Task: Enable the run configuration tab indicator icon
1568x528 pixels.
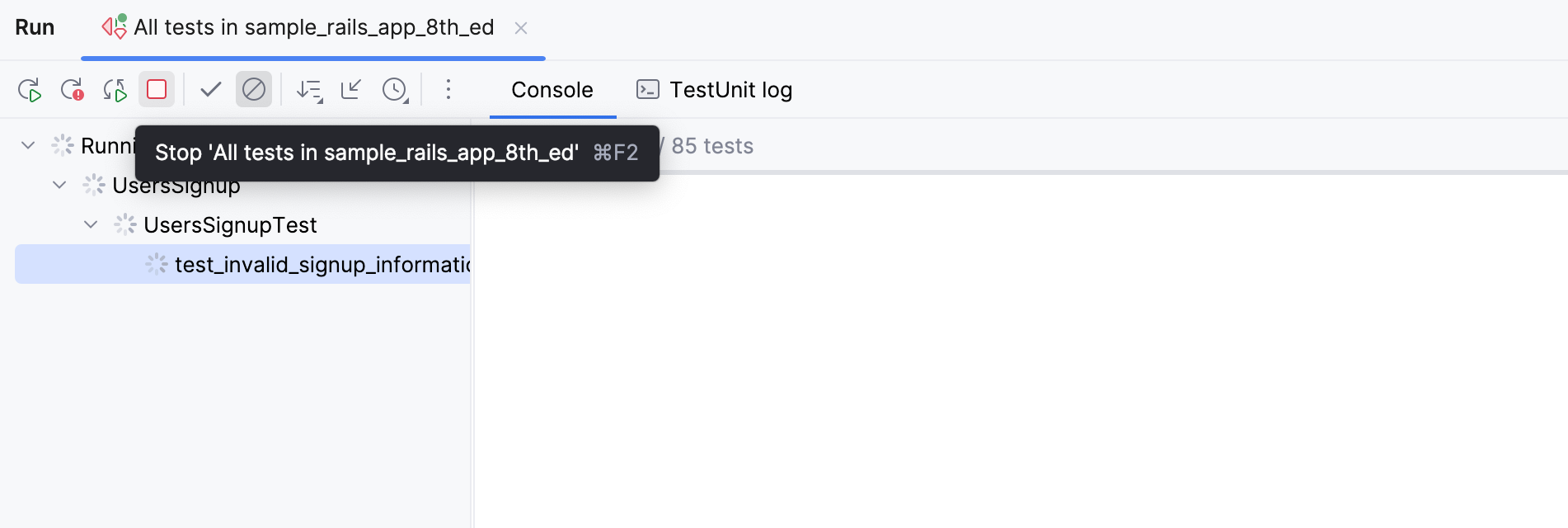Action: click(112, 27)
